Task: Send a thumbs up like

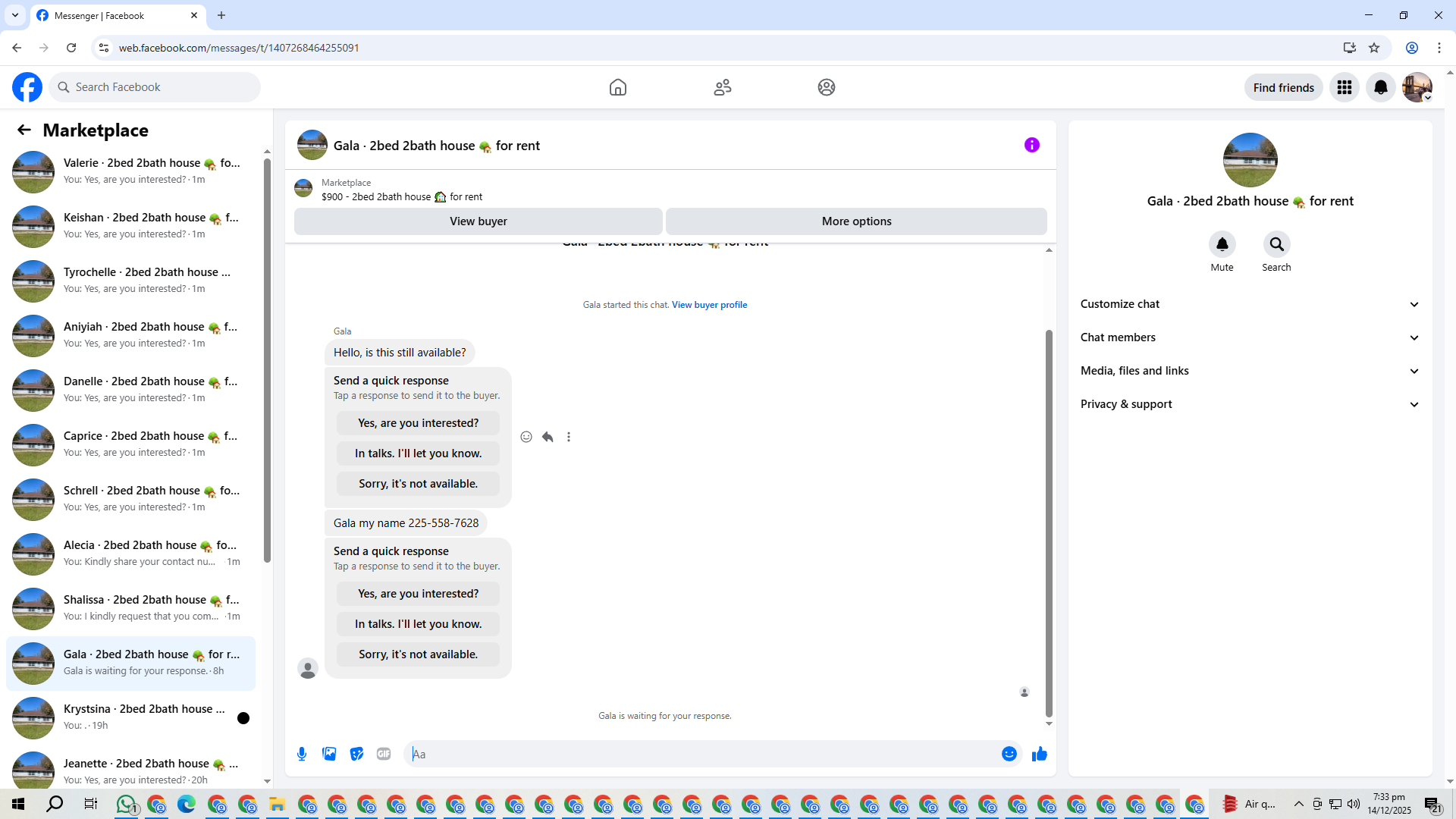Action: (x=1039, y=754)
